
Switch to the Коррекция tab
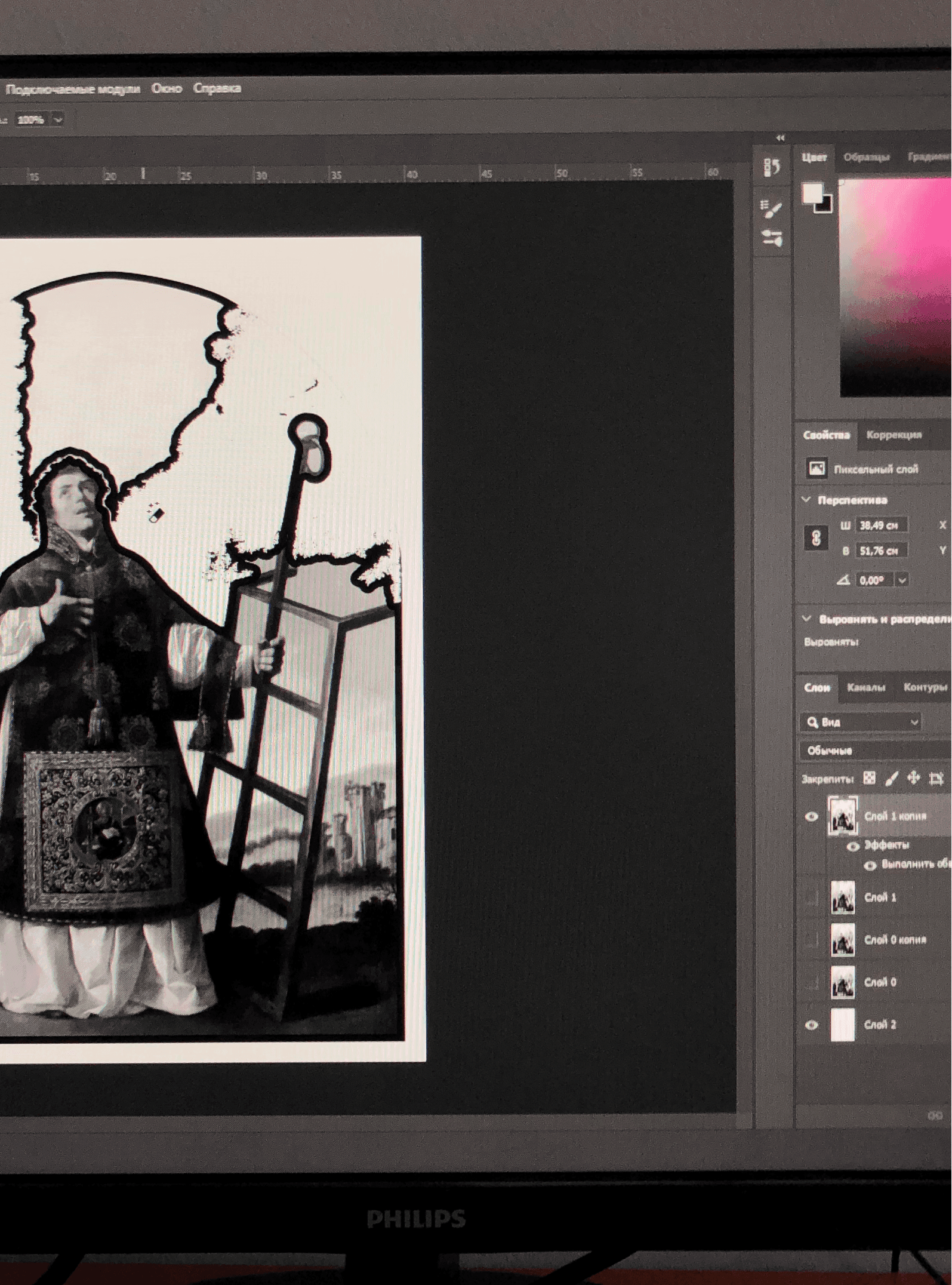(894, 435)
